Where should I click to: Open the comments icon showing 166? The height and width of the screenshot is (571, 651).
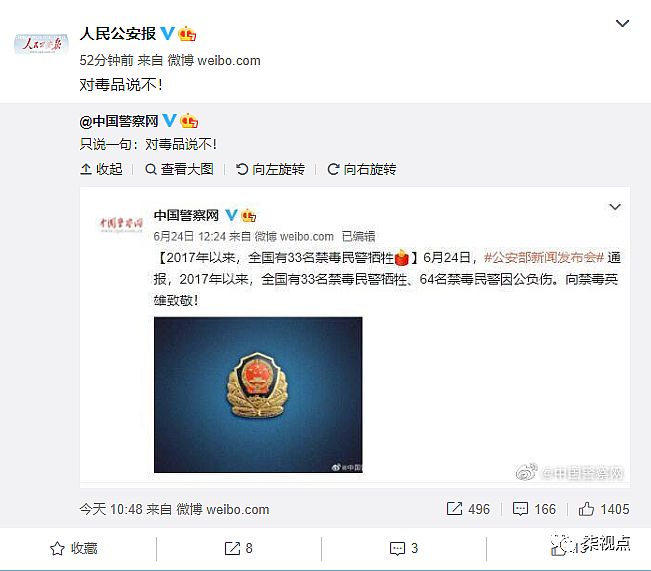pyautogui.click(x=534, y=509)
